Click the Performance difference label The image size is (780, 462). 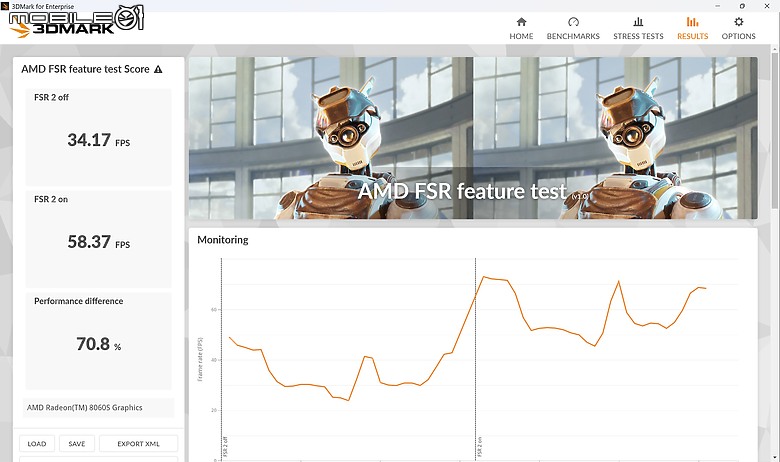[x=79, y=301]
